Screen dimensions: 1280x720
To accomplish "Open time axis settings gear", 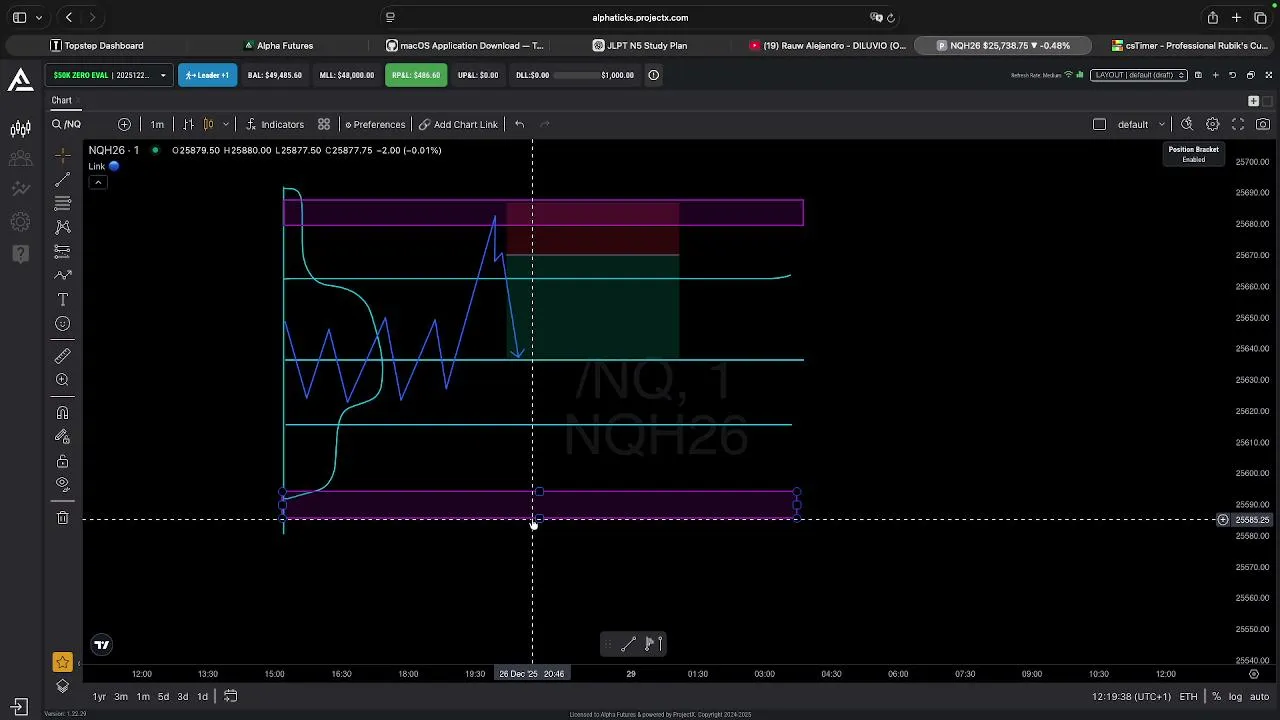I will 1253,674.
